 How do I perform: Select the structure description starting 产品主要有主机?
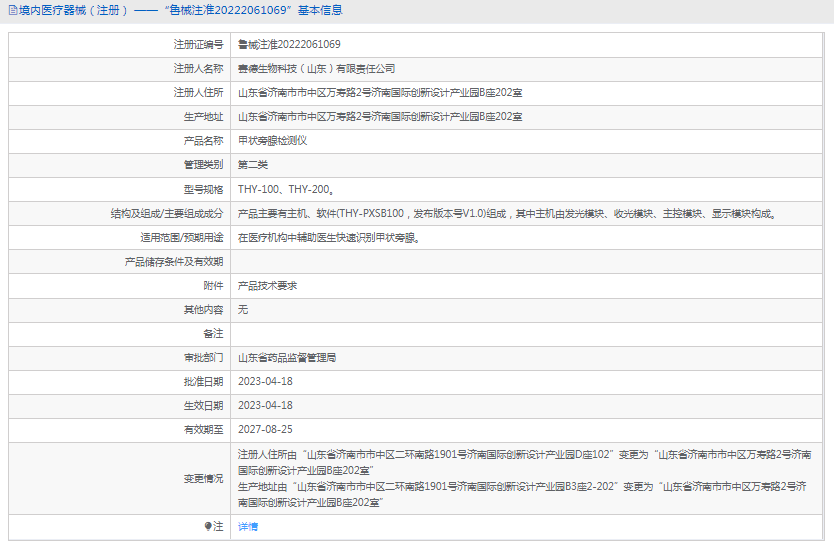click(x=507, y=214)
